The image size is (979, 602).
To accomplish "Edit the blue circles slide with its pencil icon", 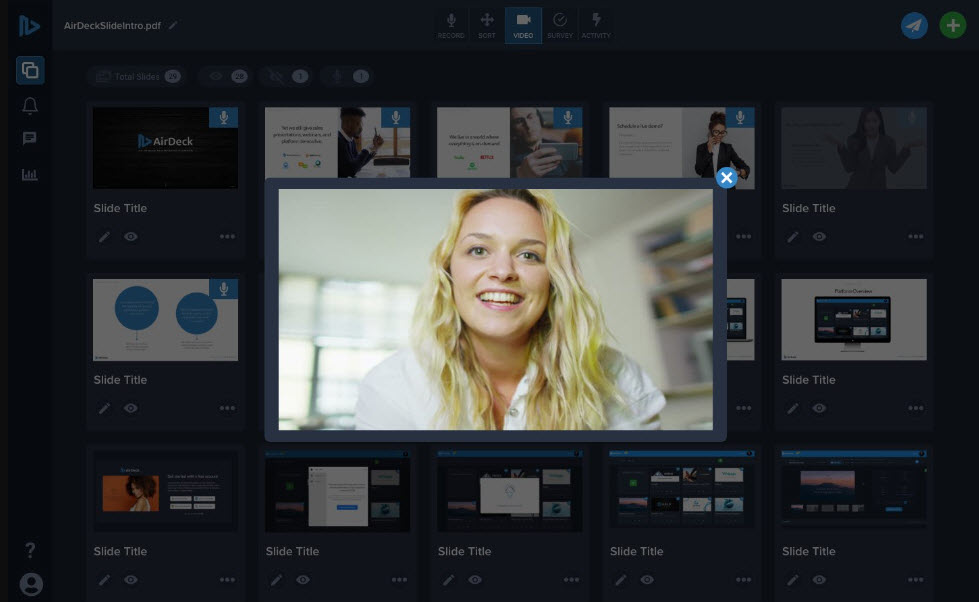I will pos(104,408).
